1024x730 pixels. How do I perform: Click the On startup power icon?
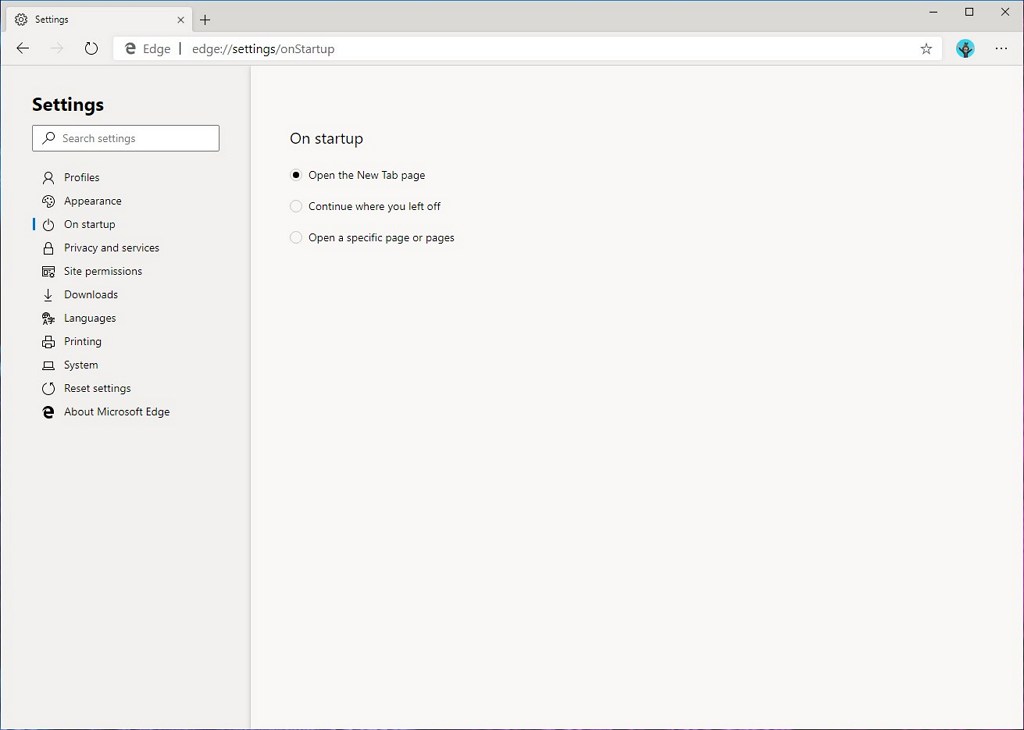pos(48,225)
